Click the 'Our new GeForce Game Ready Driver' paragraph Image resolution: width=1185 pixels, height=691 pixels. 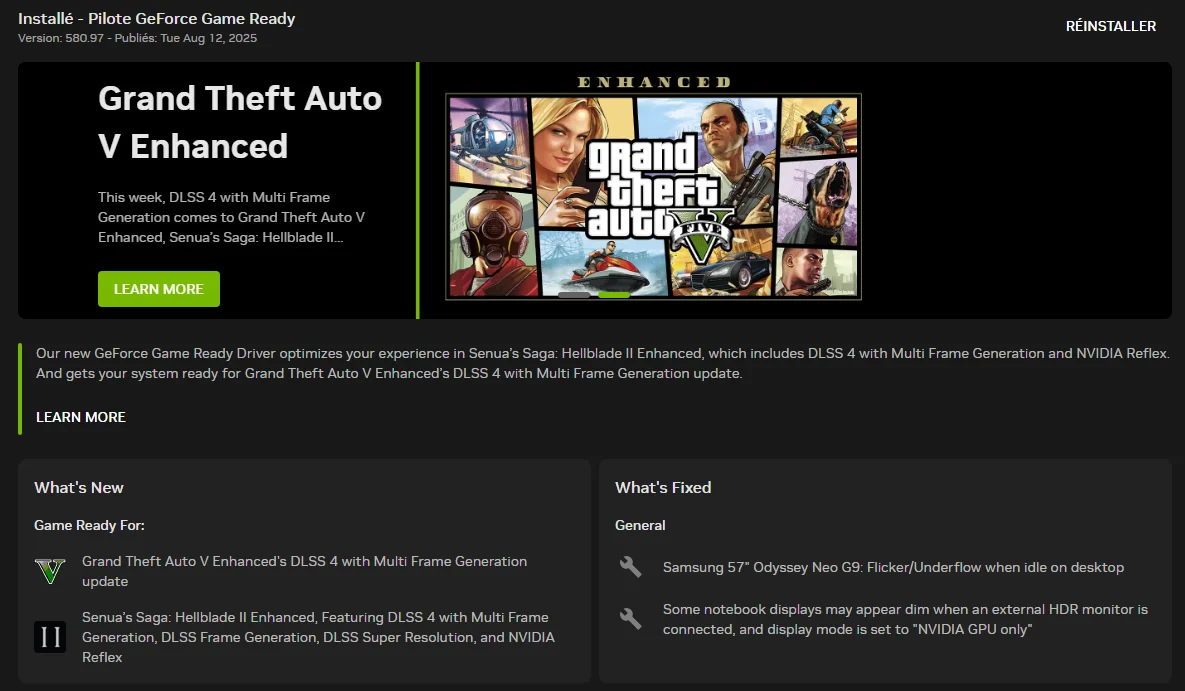coord(602,363)
